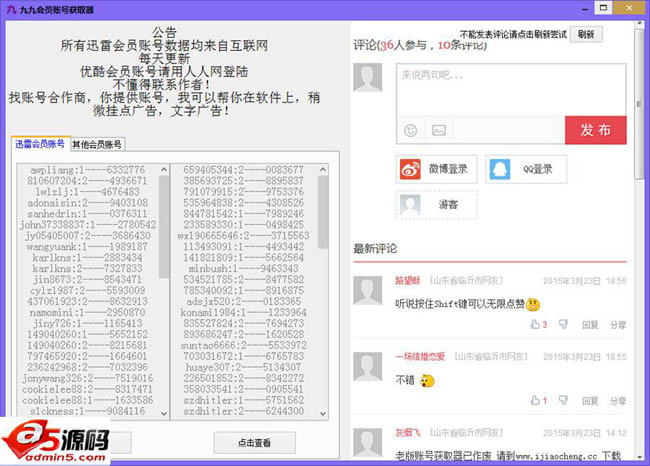Select account row 659405344:2
The image size is (650, 466).
[x=243, y=170]
